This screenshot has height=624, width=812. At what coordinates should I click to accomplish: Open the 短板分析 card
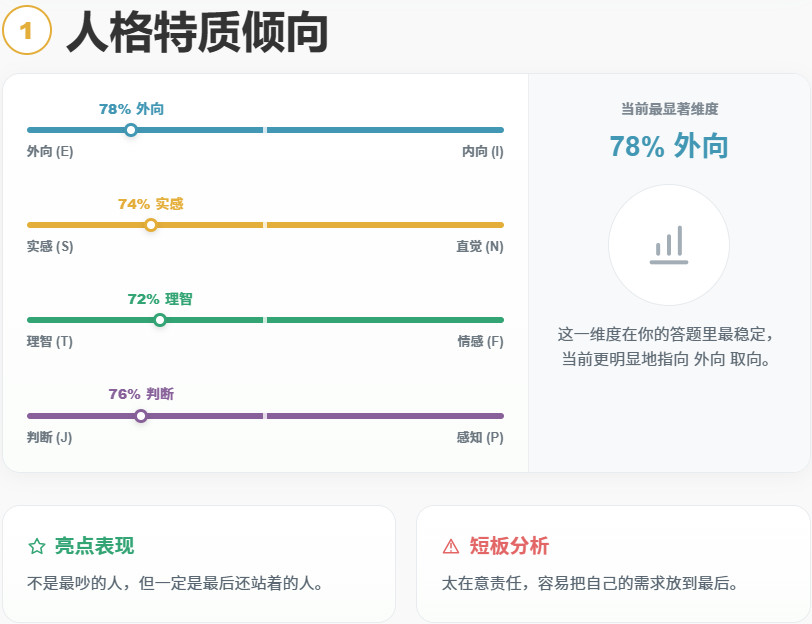pos(610,560)
